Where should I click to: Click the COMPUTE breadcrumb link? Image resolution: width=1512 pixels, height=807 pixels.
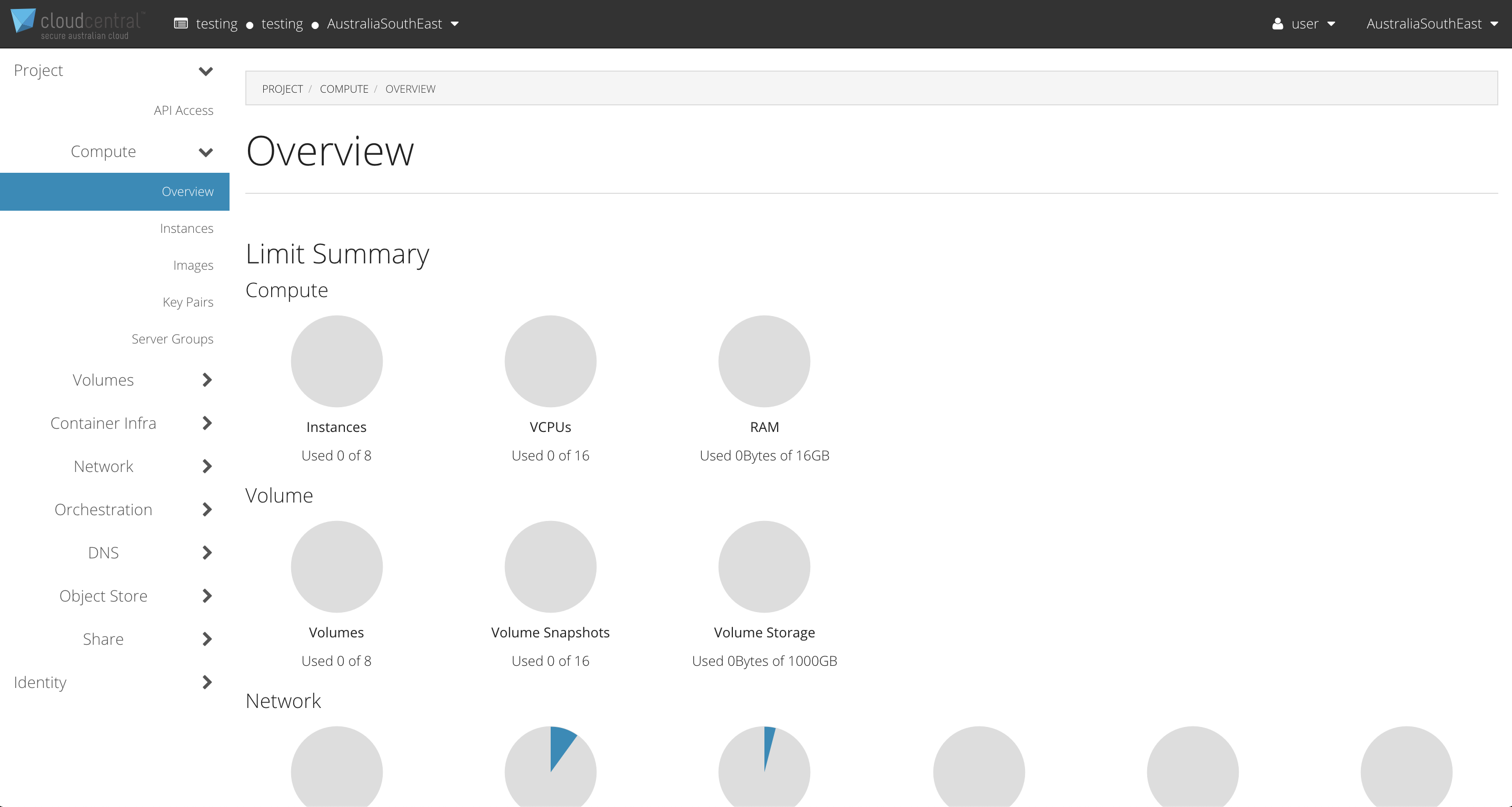(x=344, y=88)
